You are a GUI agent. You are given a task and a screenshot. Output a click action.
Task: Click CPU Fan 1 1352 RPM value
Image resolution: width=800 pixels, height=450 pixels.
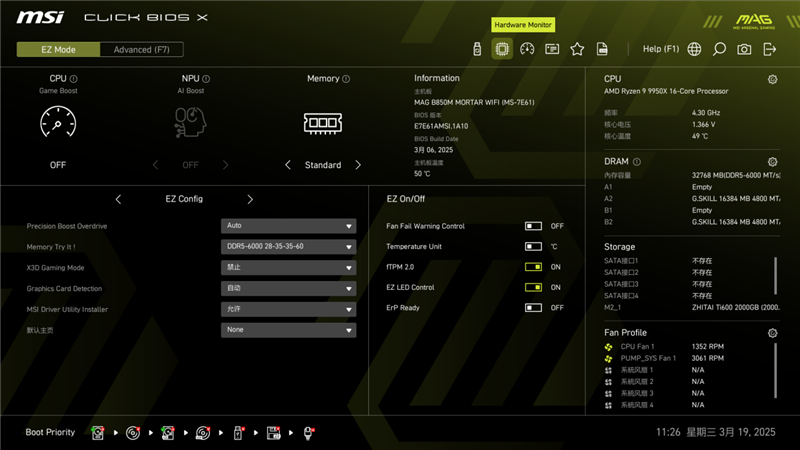[x=708, y=347]
